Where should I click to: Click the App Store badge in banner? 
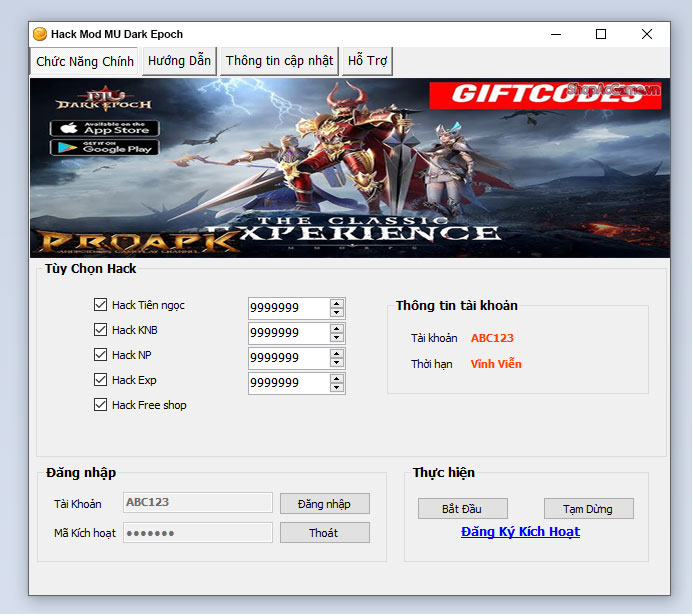(105, 129)
